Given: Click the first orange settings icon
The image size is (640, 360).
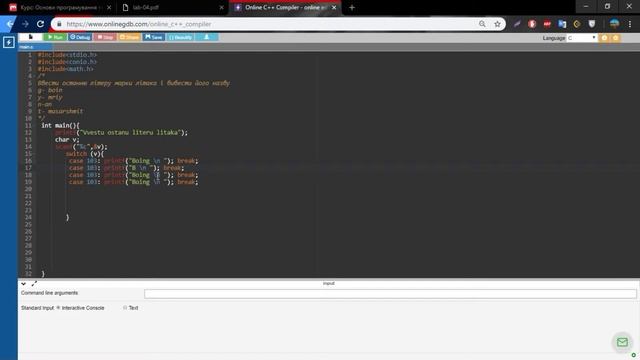Looking at the screenshot, I should pyautogui.click(x=604, y=38).
